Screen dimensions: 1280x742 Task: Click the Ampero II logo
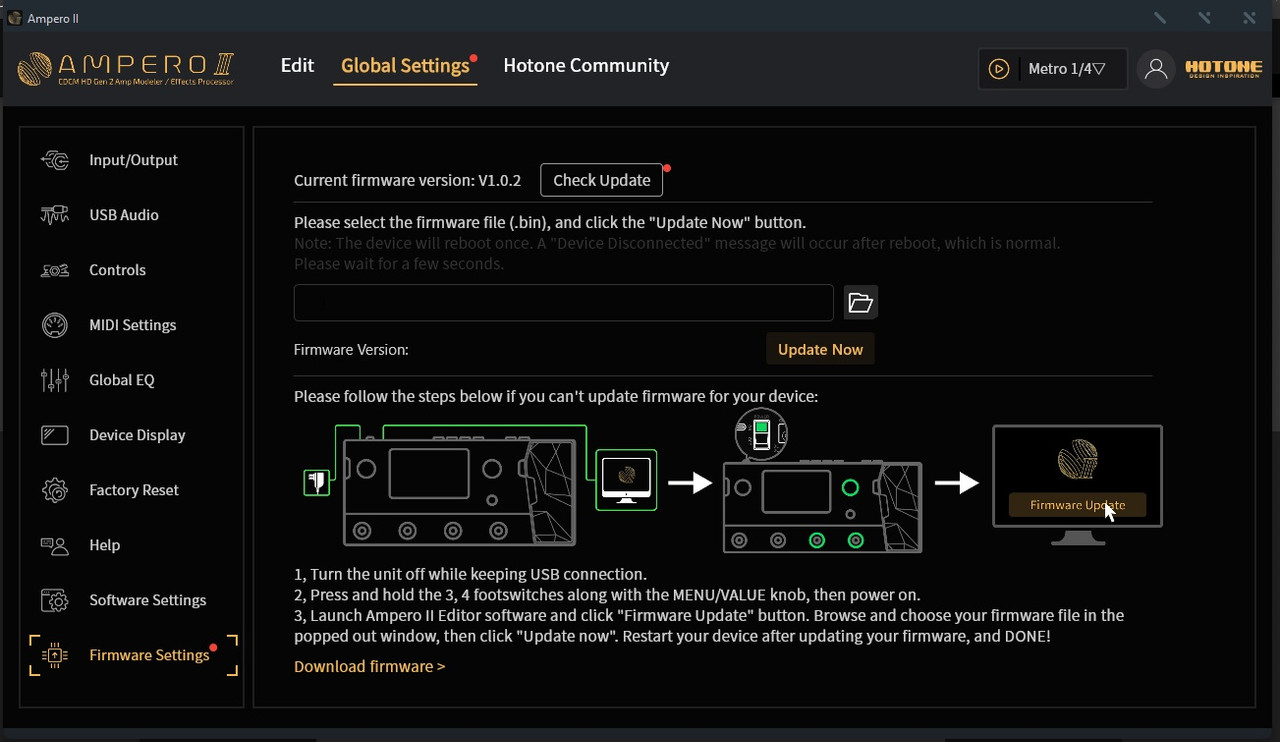[126, 68]
